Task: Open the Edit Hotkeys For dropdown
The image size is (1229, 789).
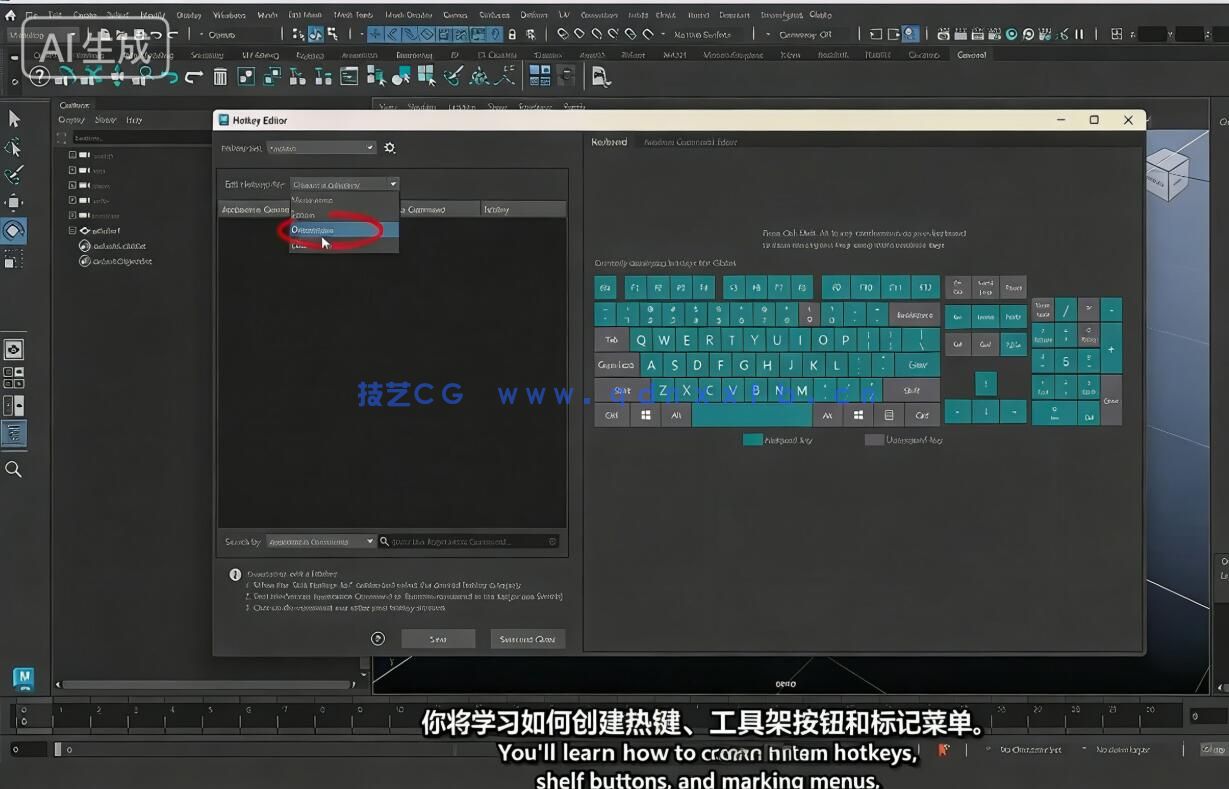Action: point(343,183)
